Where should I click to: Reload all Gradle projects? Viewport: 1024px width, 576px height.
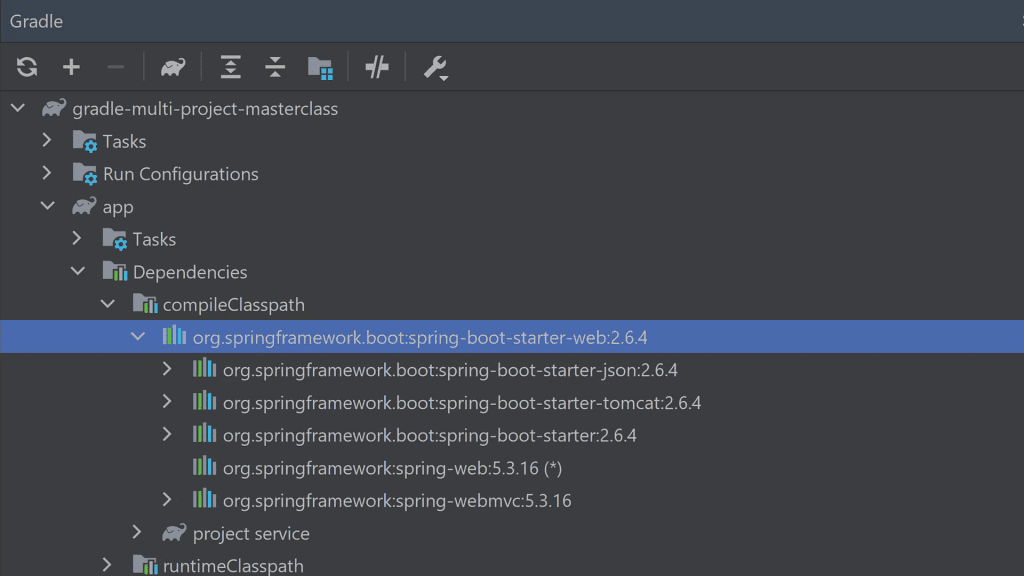pos(26,67)
